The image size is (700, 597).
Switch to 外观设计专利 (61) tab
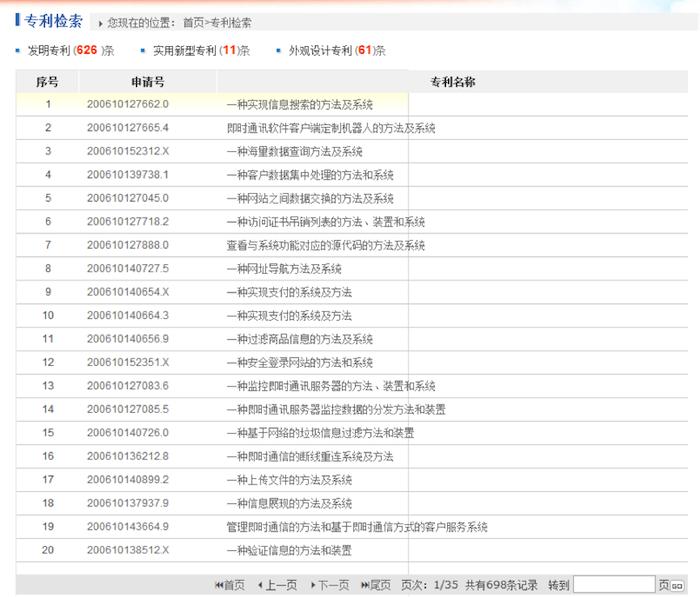click(x=336, y=50)
